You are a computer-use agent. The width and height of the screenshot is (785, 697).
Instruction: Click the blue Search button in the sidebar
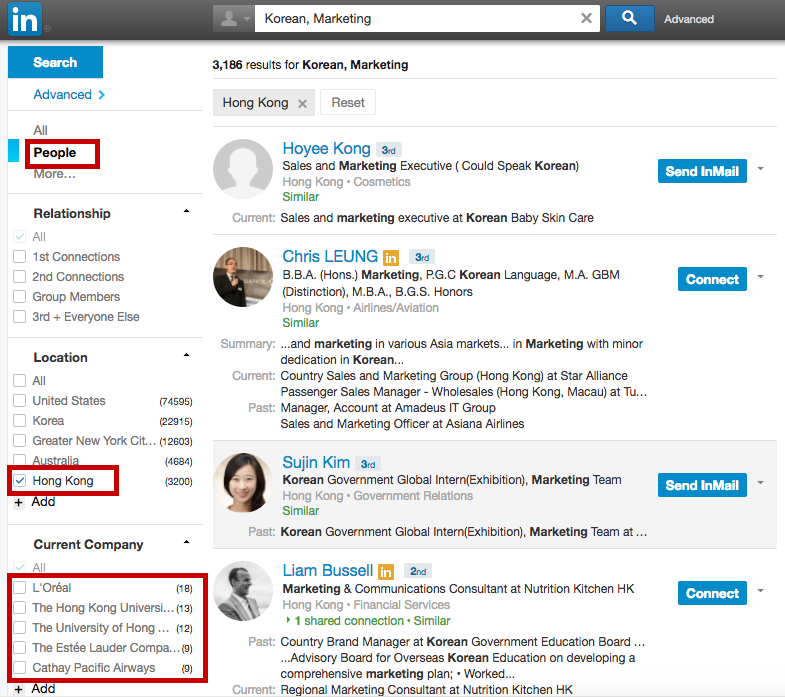(x=55, y=62)
